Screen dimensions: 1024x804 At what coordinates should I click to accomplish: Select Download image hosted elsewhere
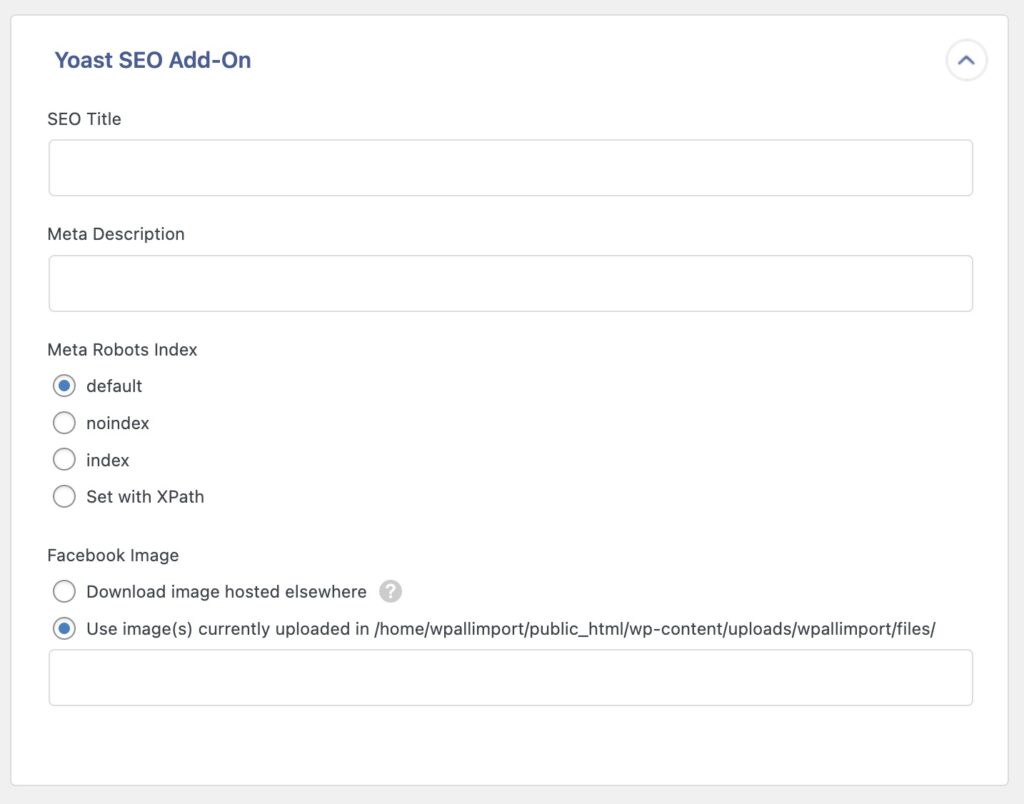[64, 592]
